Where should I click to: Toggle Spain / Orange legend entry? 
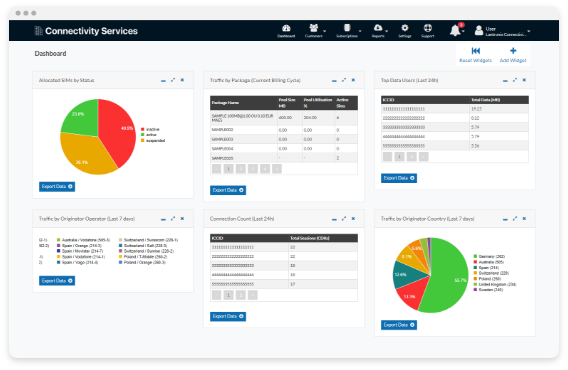tap(79, 246)
